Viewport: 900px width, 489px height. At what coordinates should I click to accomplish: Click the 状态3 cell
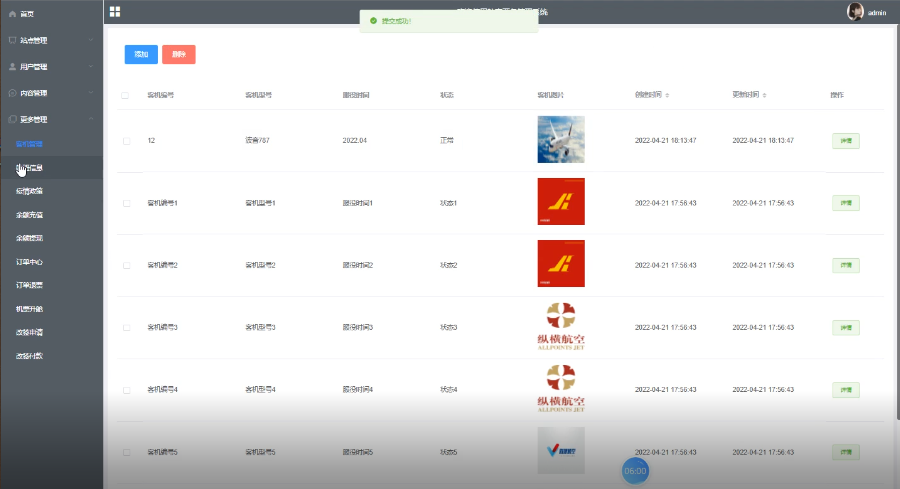448,328
